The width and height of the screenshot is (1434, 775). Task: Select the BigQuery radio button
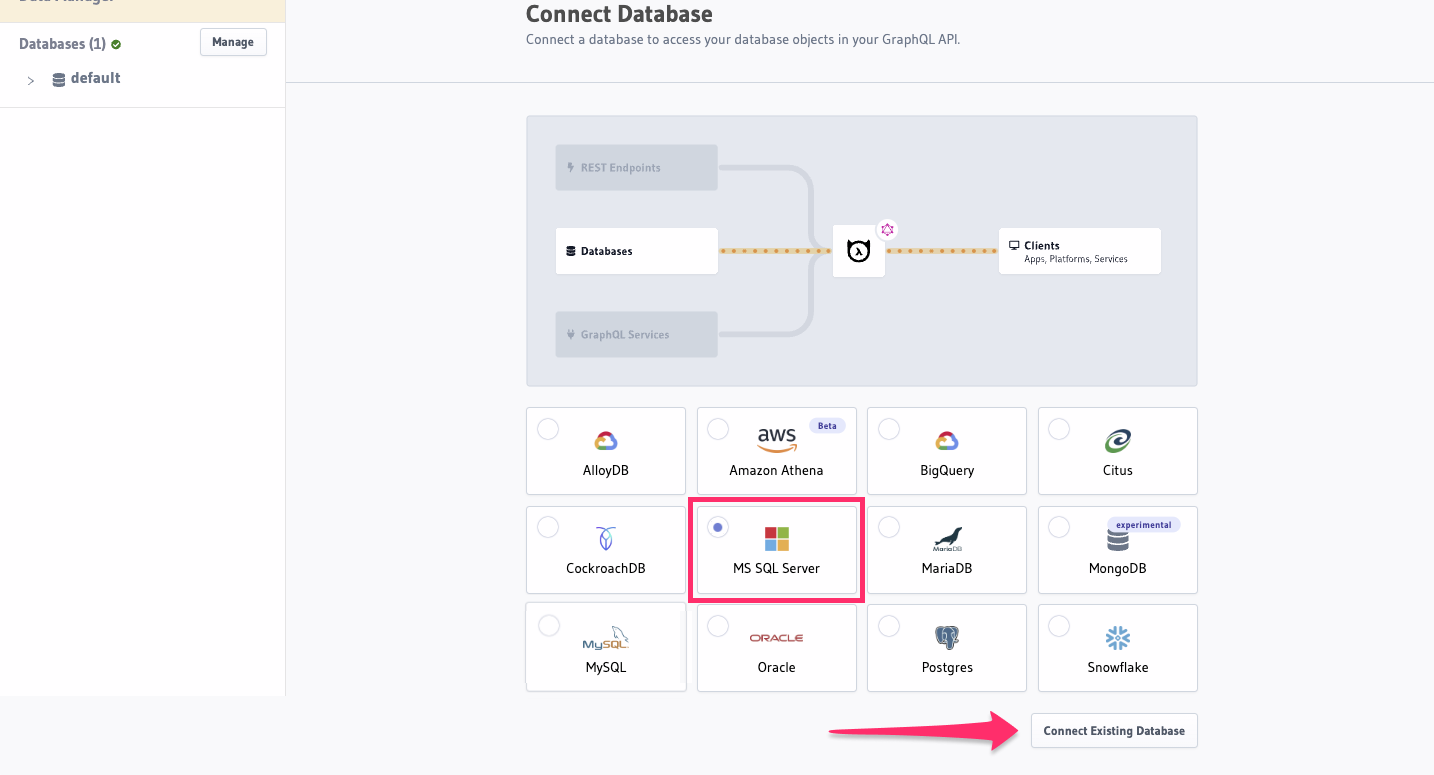coord(889,429)
